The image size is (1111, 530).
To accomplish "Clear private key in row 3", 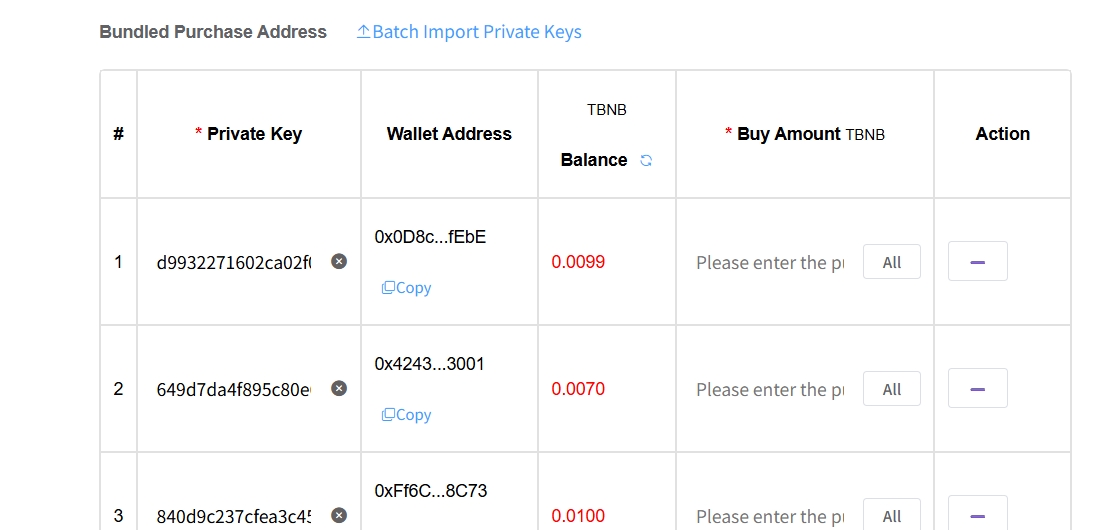I will click(x=339, y=515).
